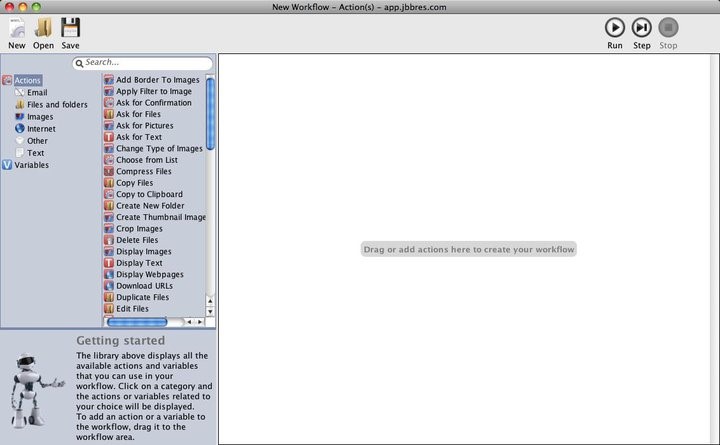
Task: Select the Email category
Action: [36, 93]
